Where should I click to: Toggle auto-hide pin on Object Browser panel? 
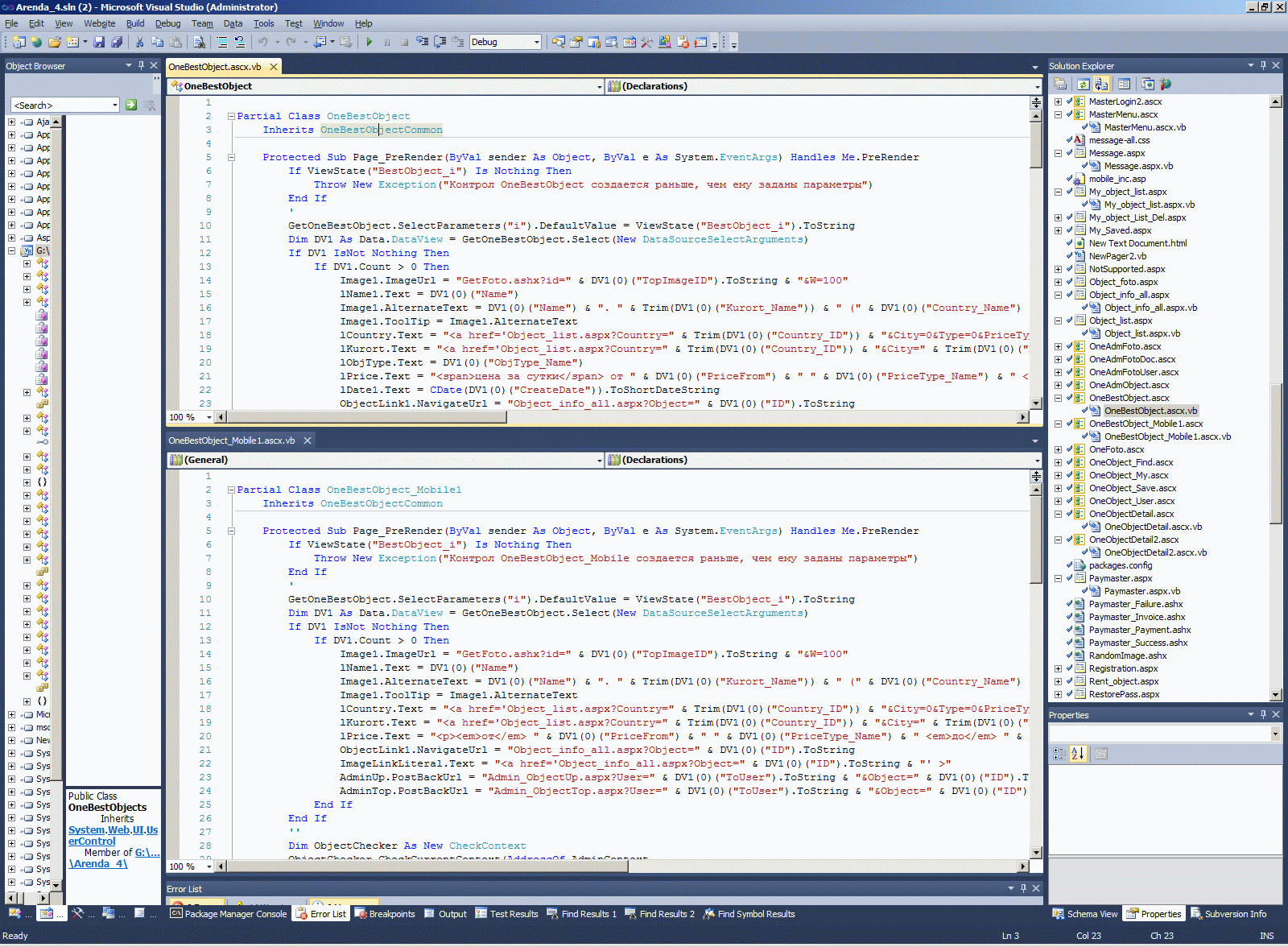(x=141, y=66)
